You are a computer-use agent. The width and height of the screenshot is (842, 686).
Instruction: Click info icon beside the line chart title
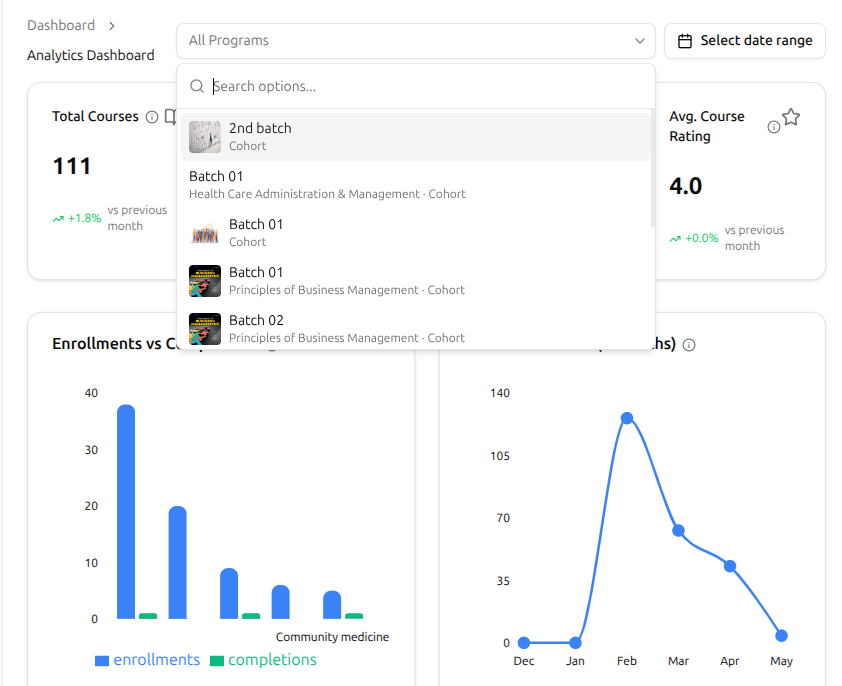pos(689,345)
